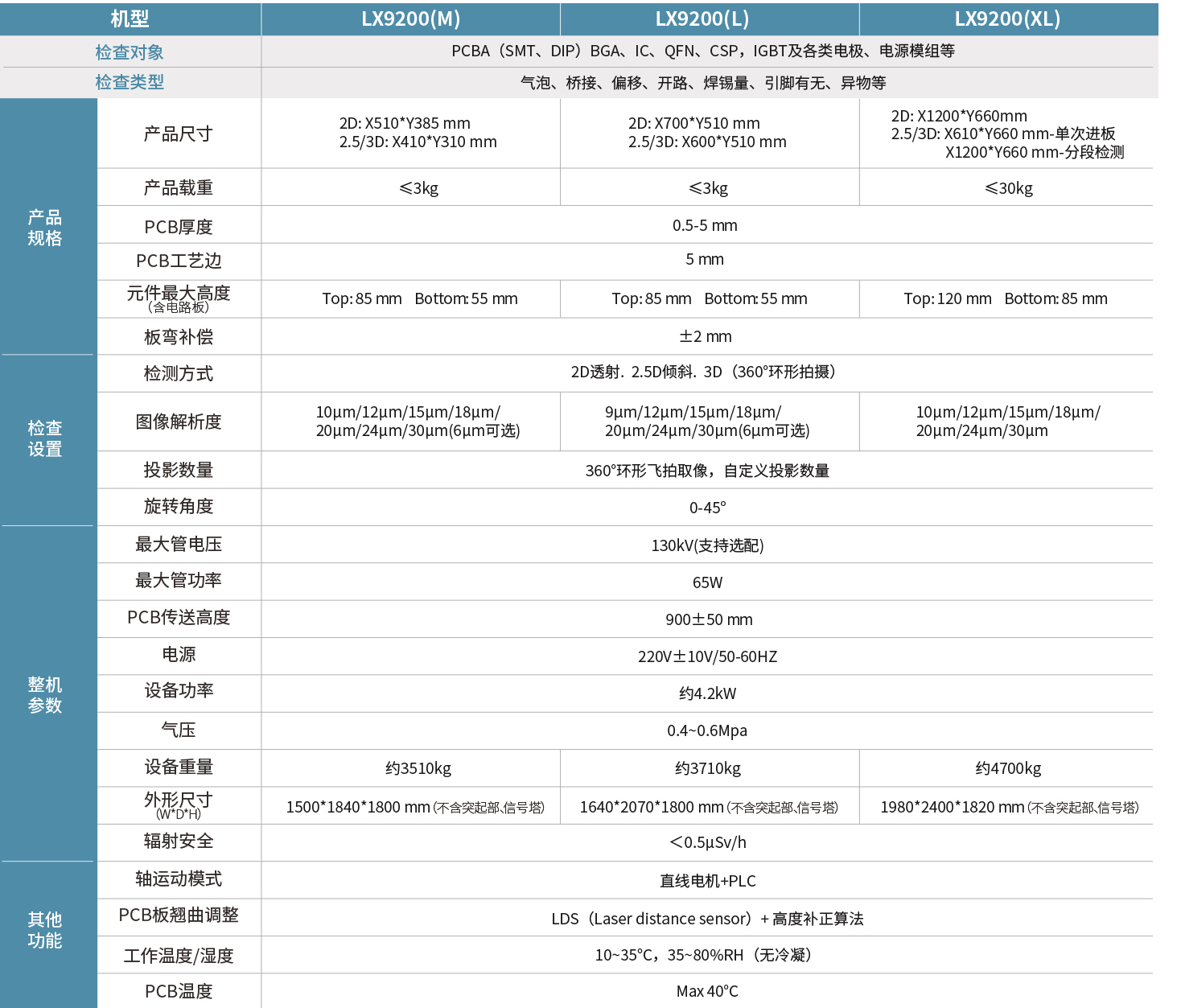This screenshot has width=1181, height=1008.
Task: Select the ±2 mm compensation value
Action: tap(706, 336)
